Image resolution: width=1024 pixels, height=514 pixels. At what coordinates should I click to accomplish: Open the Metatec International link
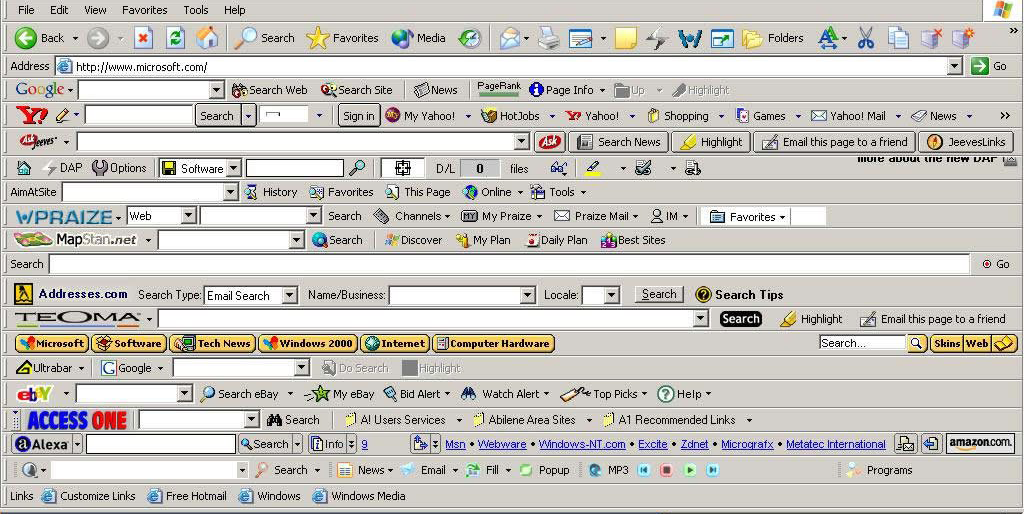click(x=835, y=444)
